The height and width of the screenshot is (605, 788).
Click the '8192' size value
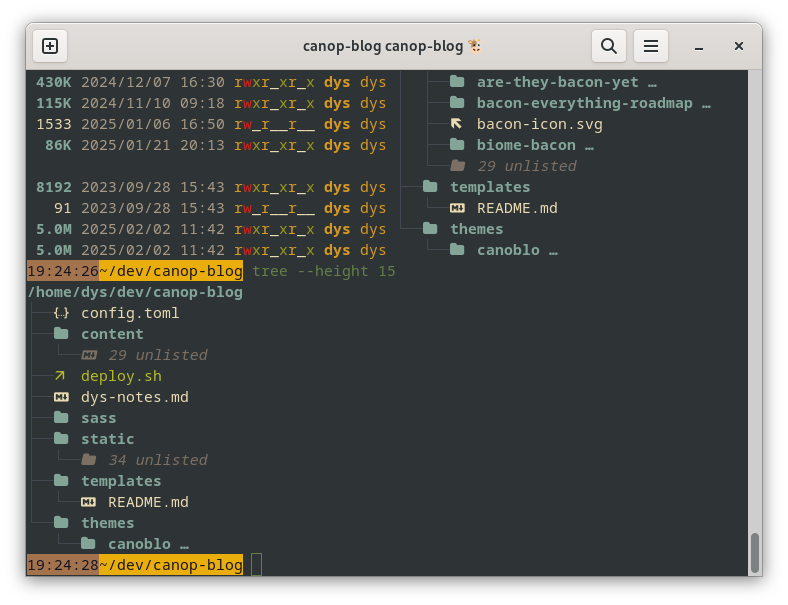tap(54, 187)
